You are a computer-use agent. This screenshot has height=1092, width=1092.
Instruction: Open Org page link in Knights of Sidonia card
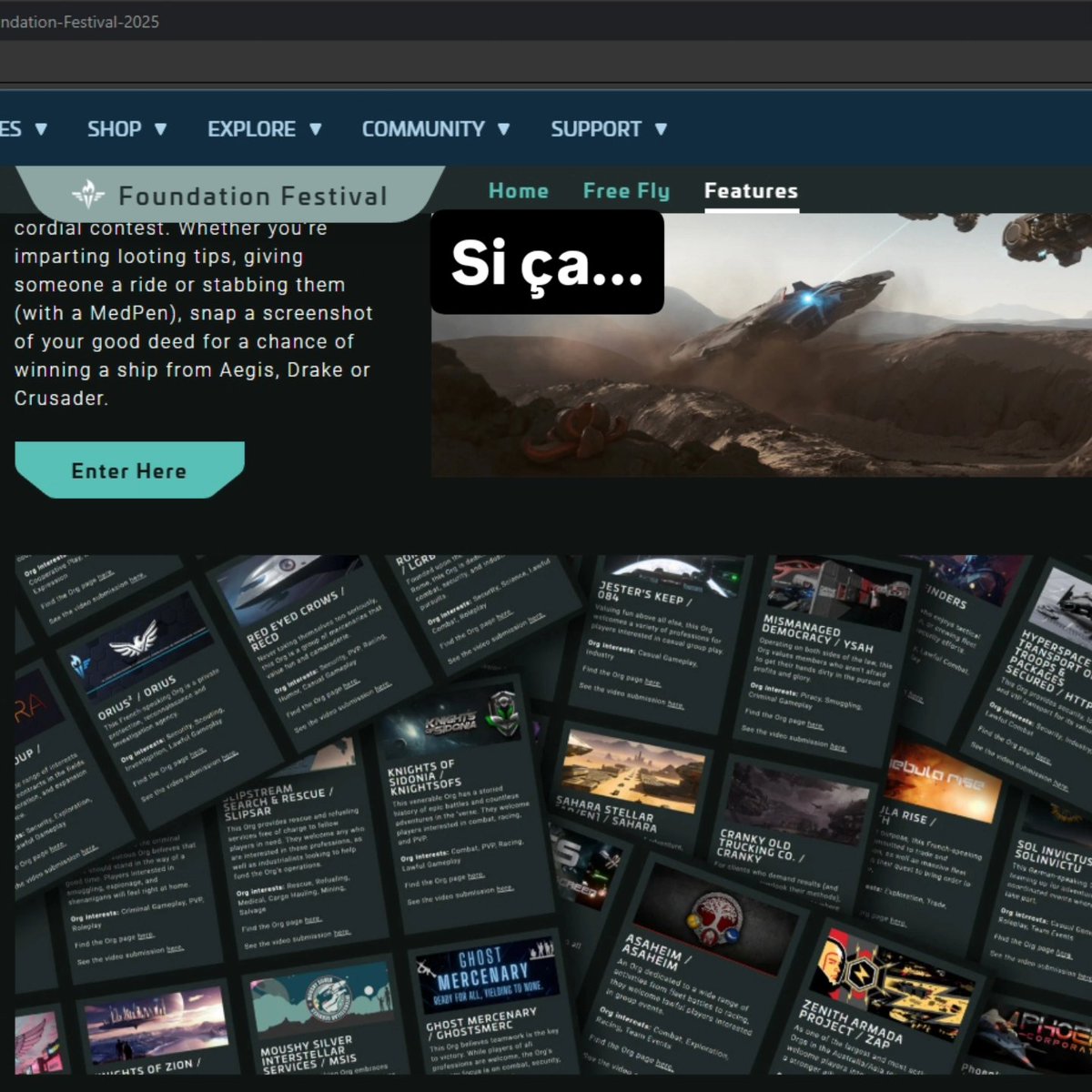point(475,877)
